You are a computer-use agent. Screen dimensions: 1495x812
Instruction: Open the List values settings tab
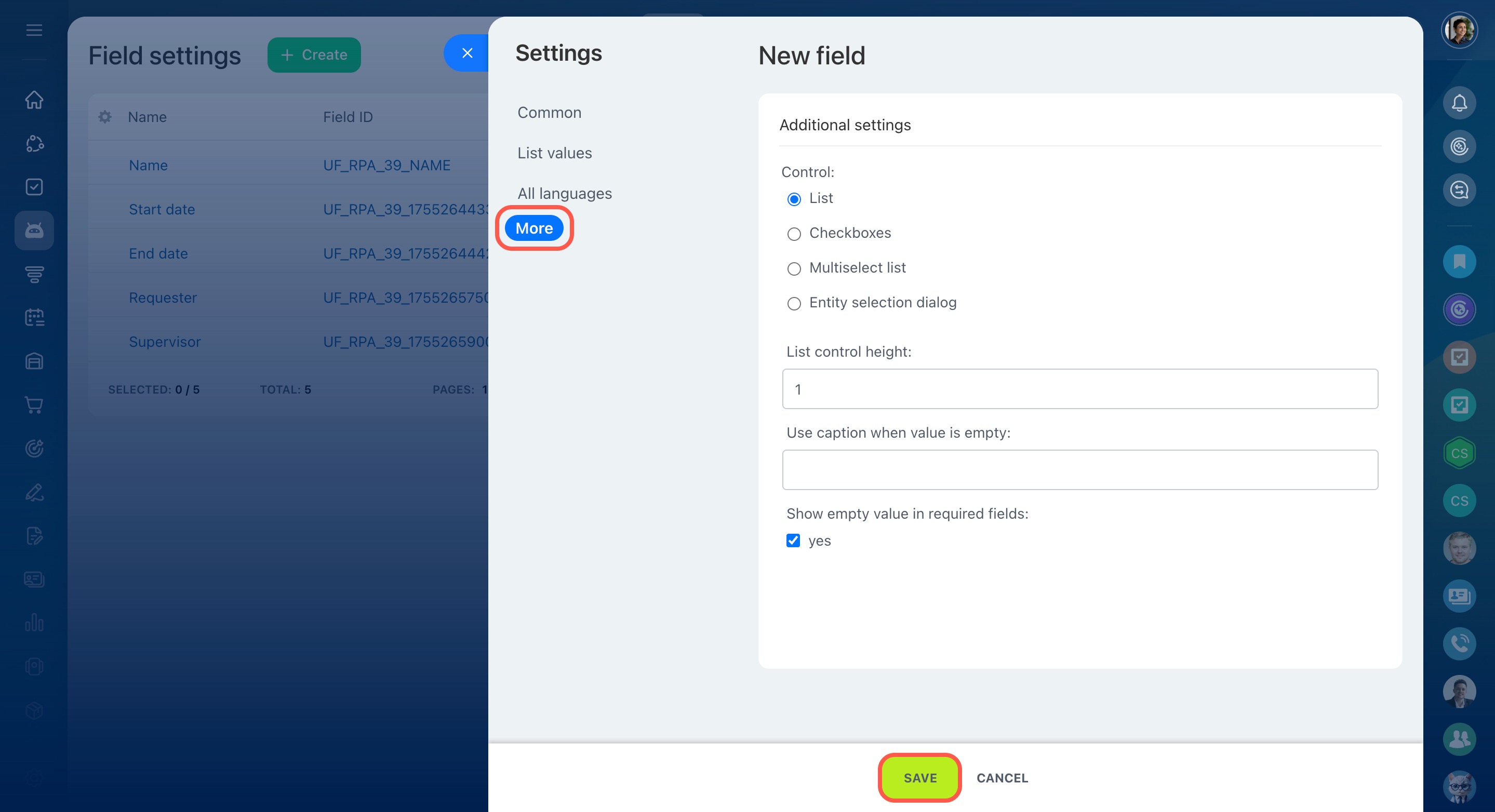(554, 153)
